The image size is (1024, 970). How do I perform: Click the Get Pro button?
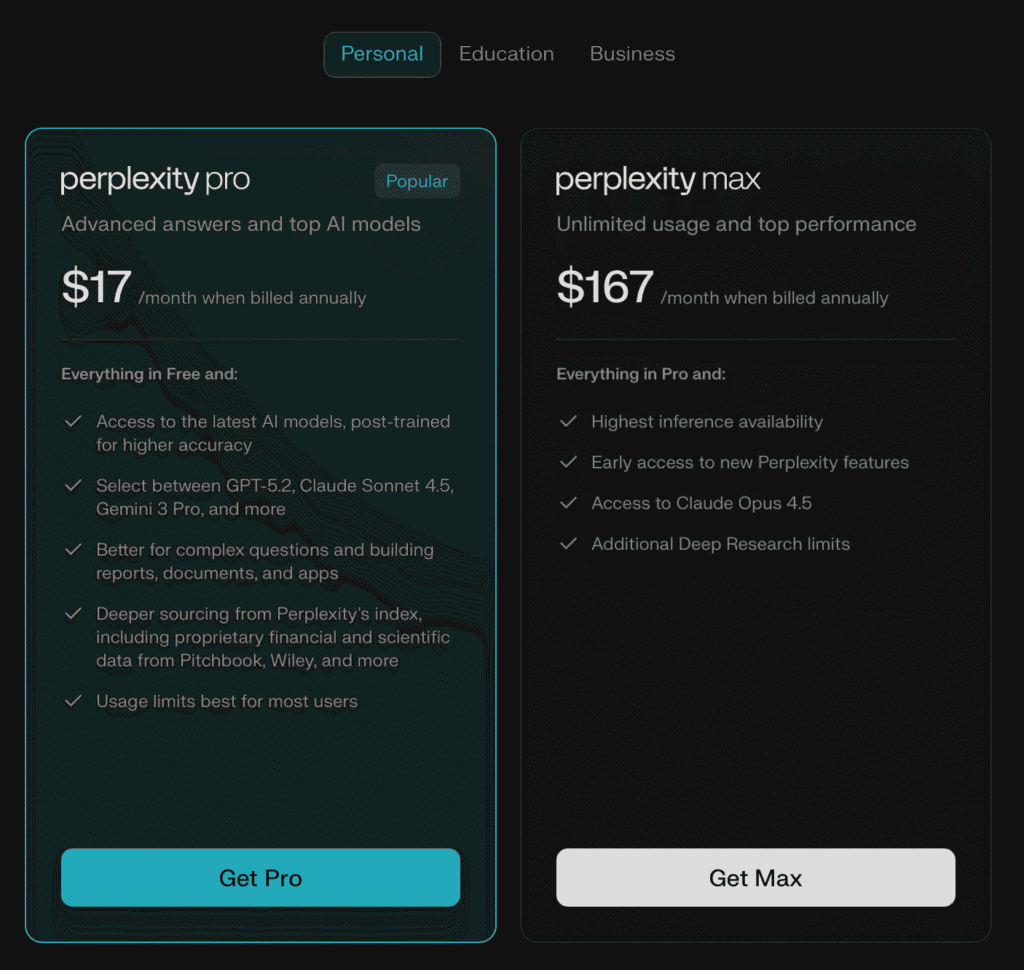pos(260,877)
